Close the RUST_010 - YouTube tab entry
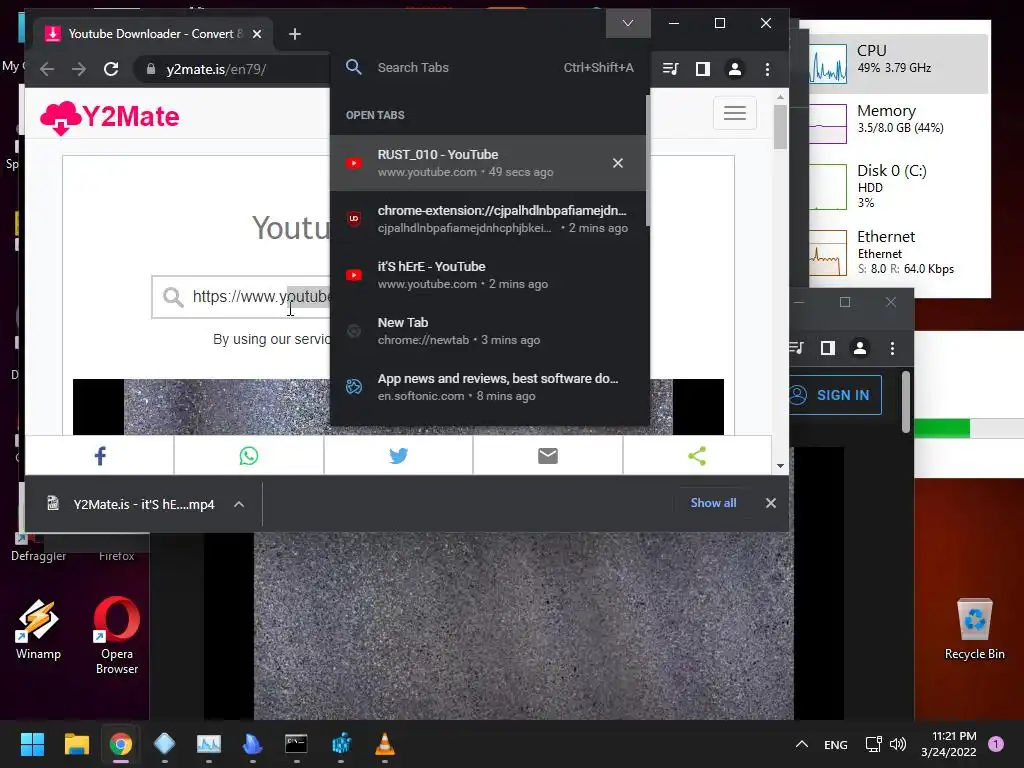 (x=618, y=163)
